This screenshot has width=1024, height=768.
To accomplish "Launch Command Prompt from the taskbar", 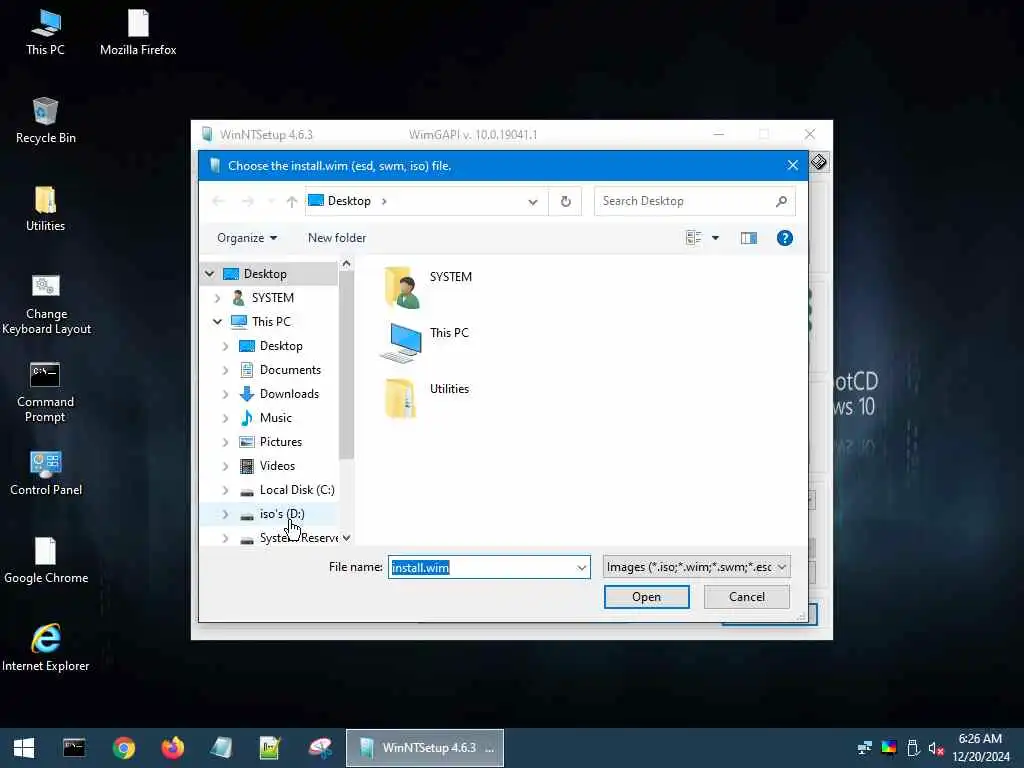I will click(x=74, y=748).
